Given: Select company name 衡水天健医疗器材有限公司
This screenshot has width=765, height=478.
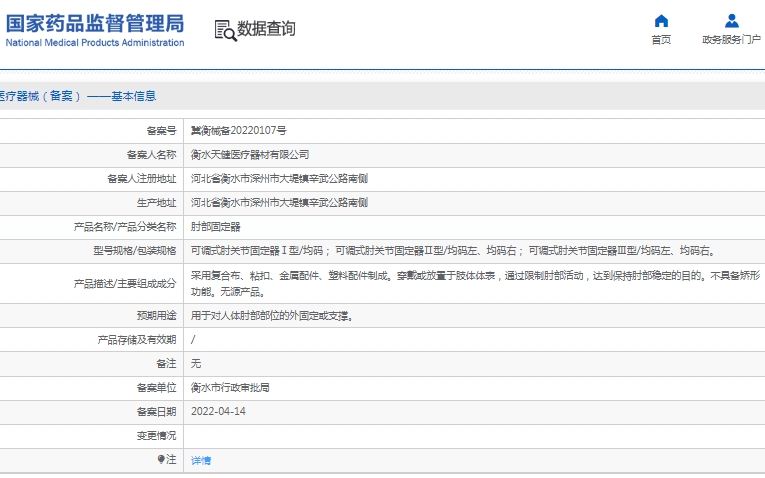Looking at the screenshot, I should click(250, 155).
